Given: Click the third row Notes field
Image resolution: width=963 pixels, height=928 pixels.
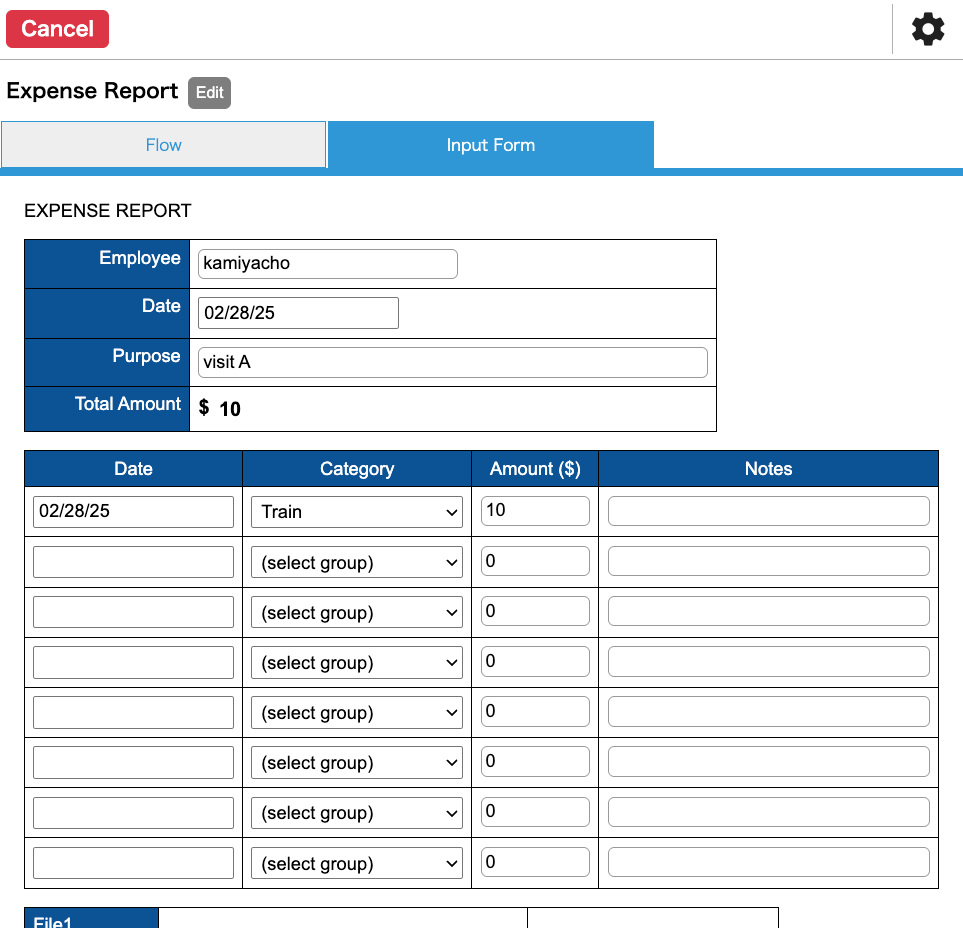Looking at the screenshot, I should 768,611.
